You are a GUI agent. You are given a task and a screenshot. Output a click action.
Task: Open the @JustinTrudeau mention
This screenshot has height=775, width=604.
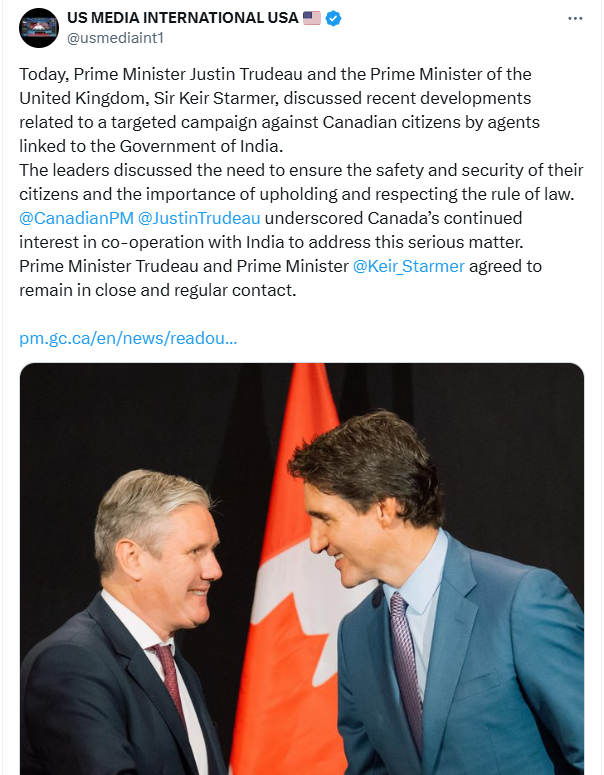(x=199, y=218)
